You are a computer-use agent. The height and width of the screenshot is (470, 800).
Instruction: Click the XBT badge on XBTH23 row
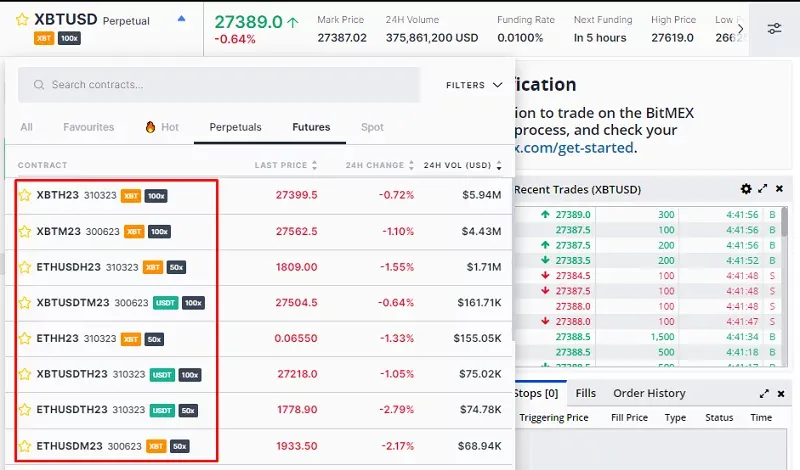131,196
